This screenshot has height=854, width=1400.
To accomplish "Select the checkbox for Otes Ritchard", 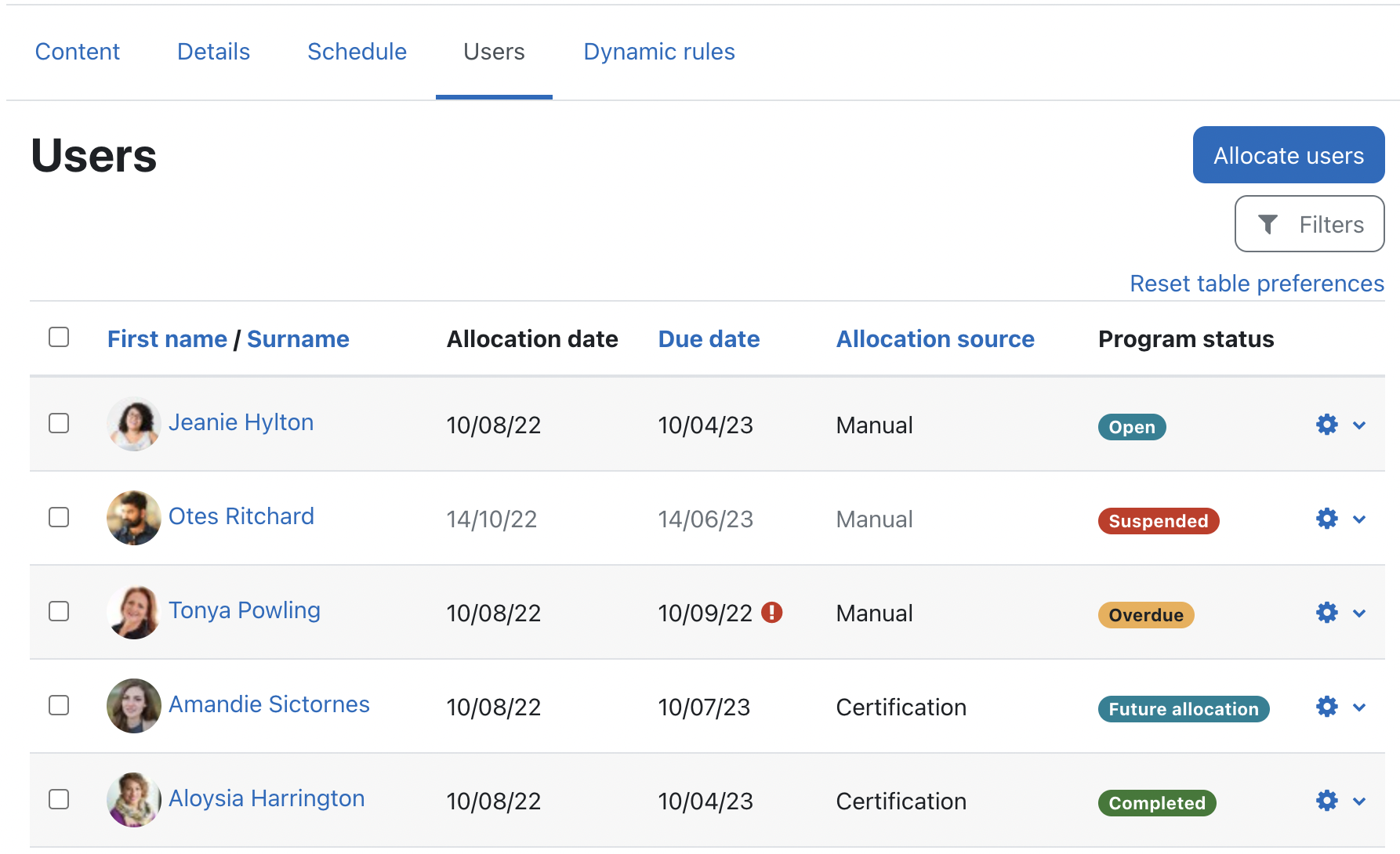I will click(59, 518).
